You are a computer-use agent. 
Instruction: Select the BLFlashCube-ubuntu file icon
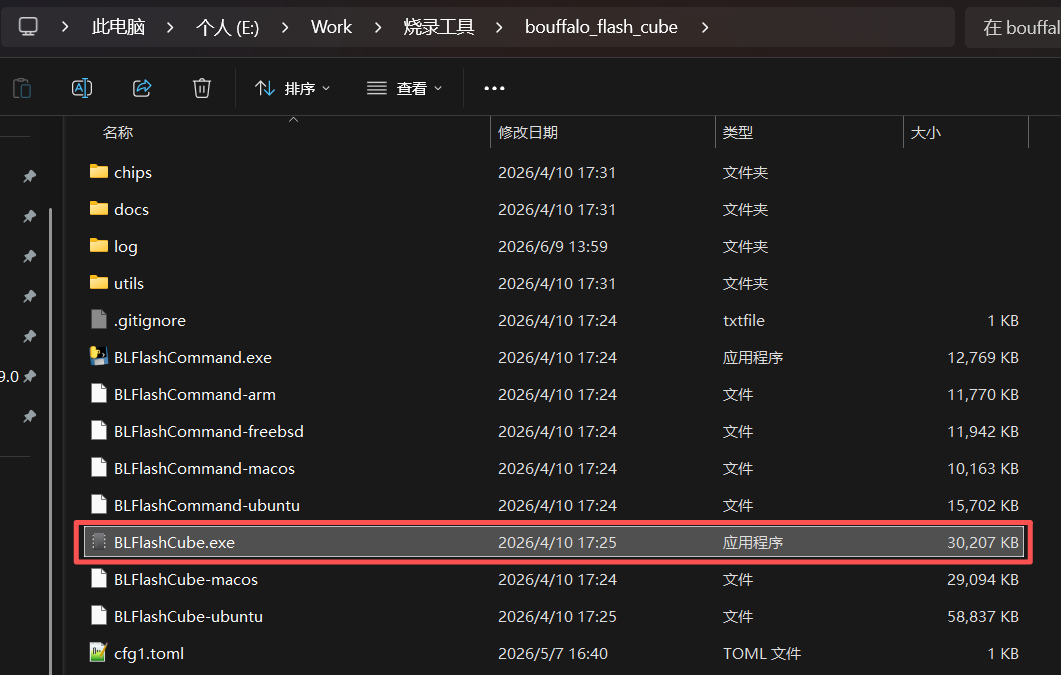[99, 615]
